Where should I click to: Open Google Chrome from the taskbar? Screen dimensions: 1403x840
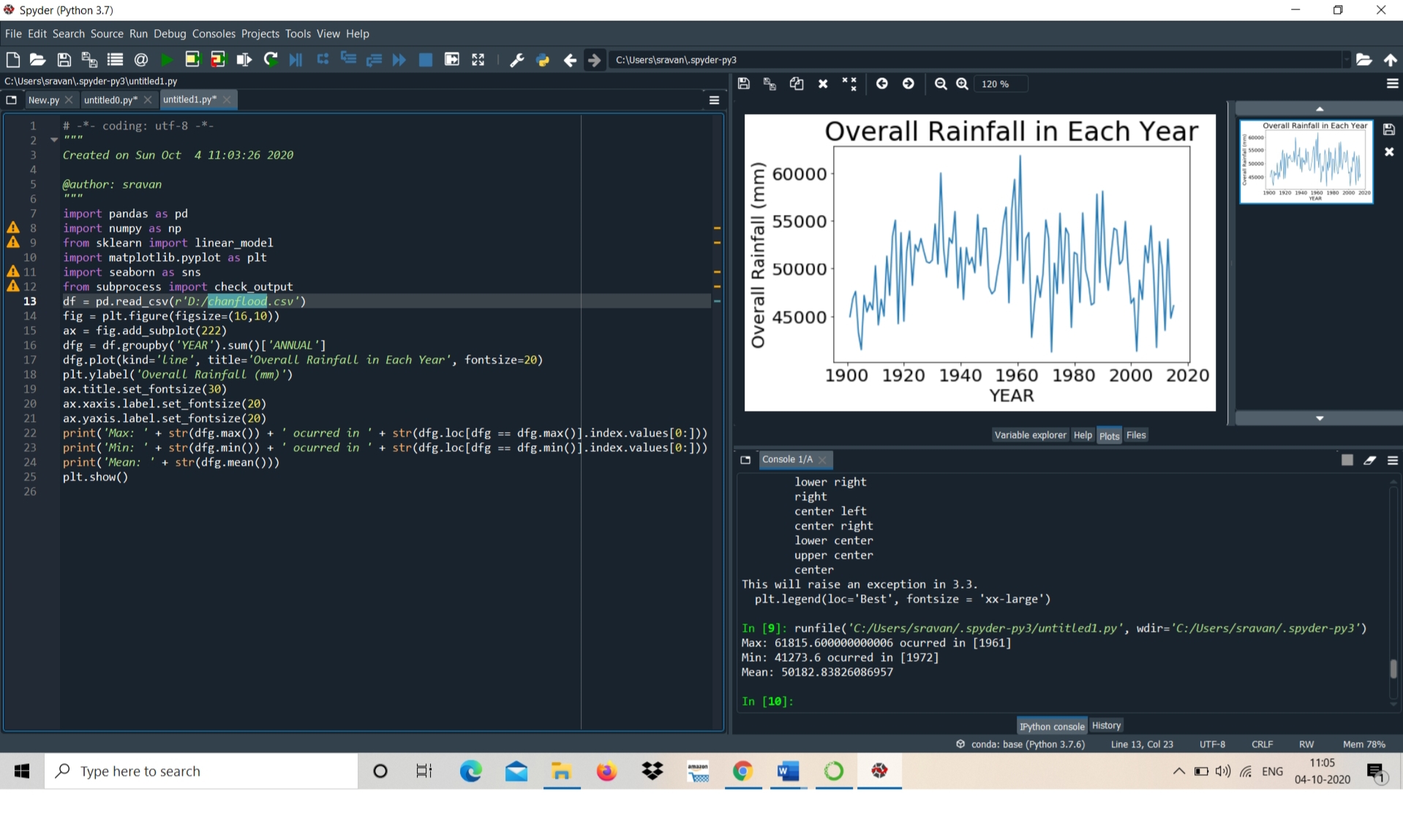pos(742,771)
